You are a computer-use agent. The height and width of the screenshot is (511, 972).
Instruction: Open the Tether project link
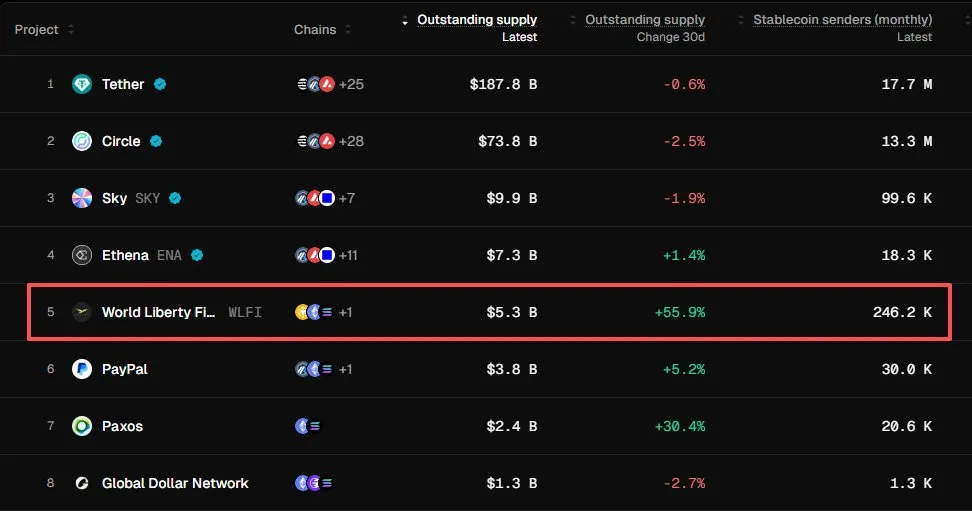point(123,84)
